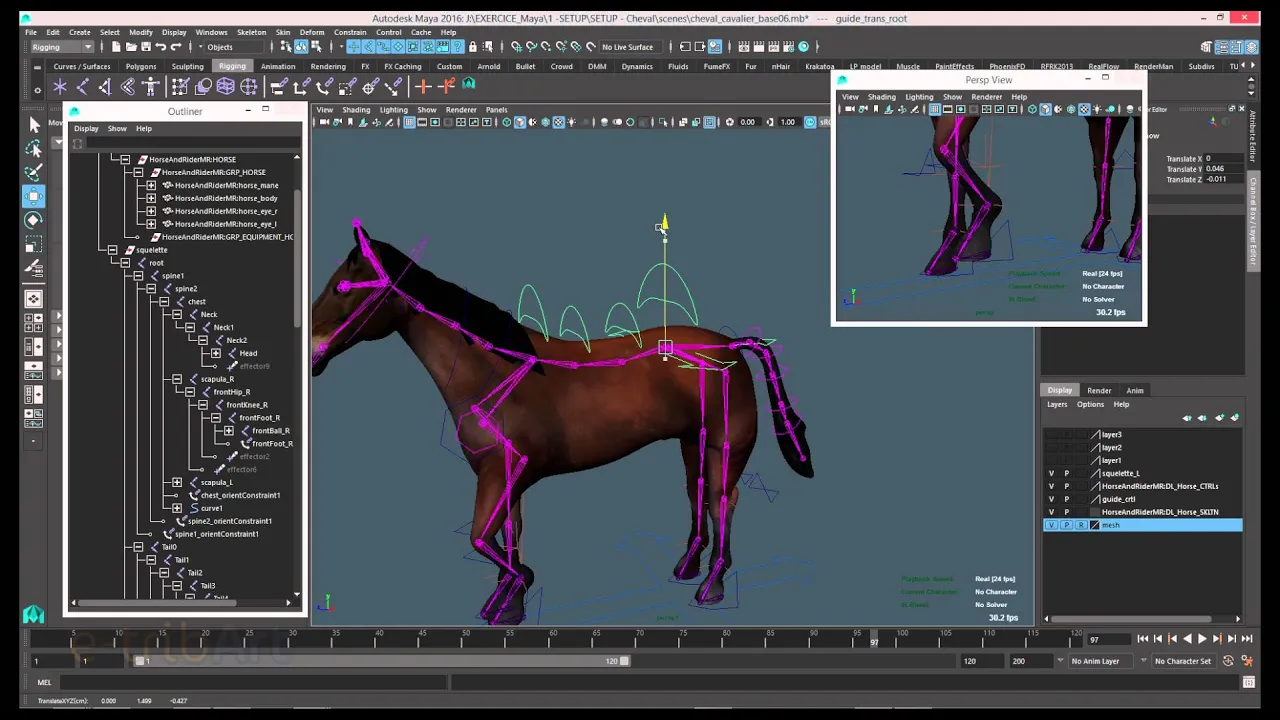The height and width of the screenshot is (720, 1280).
Task: Click the time slider marker at frame 97
Action: pyautogui.click(x=874, y=638)
